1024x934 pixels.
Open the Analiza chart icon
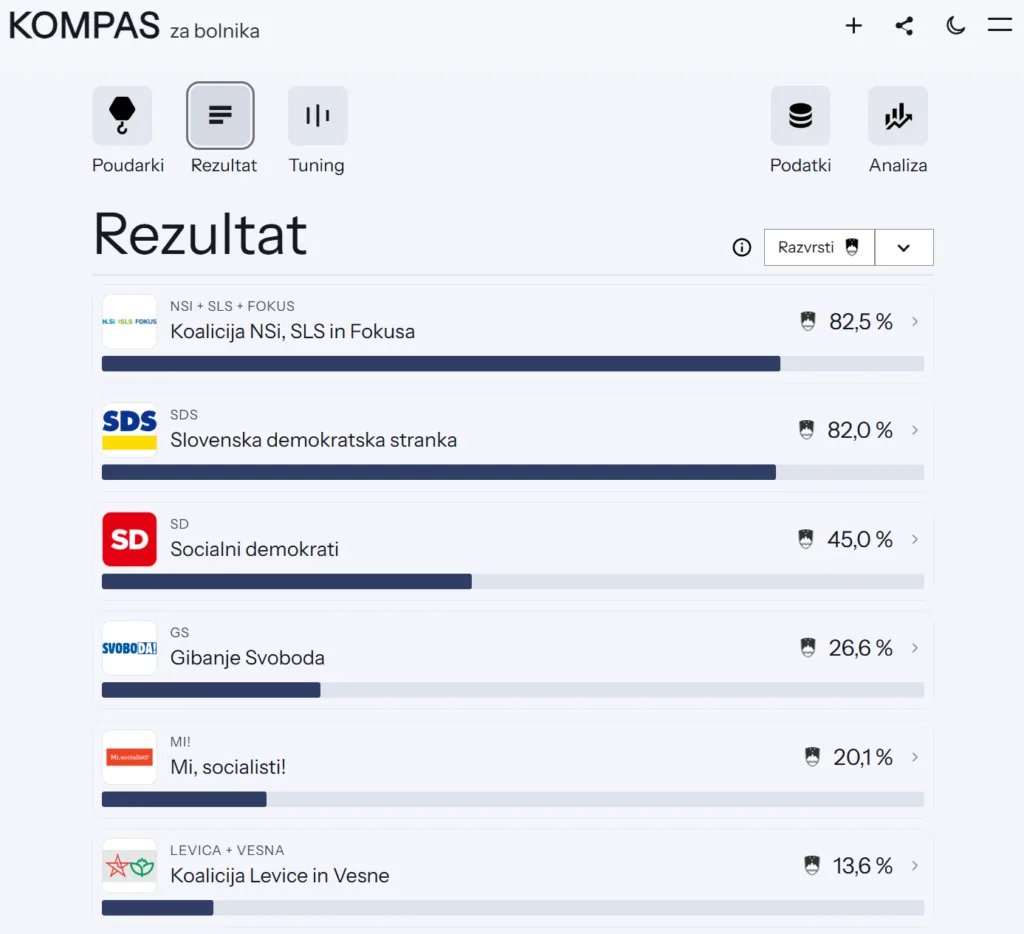[x=897, y=116]
